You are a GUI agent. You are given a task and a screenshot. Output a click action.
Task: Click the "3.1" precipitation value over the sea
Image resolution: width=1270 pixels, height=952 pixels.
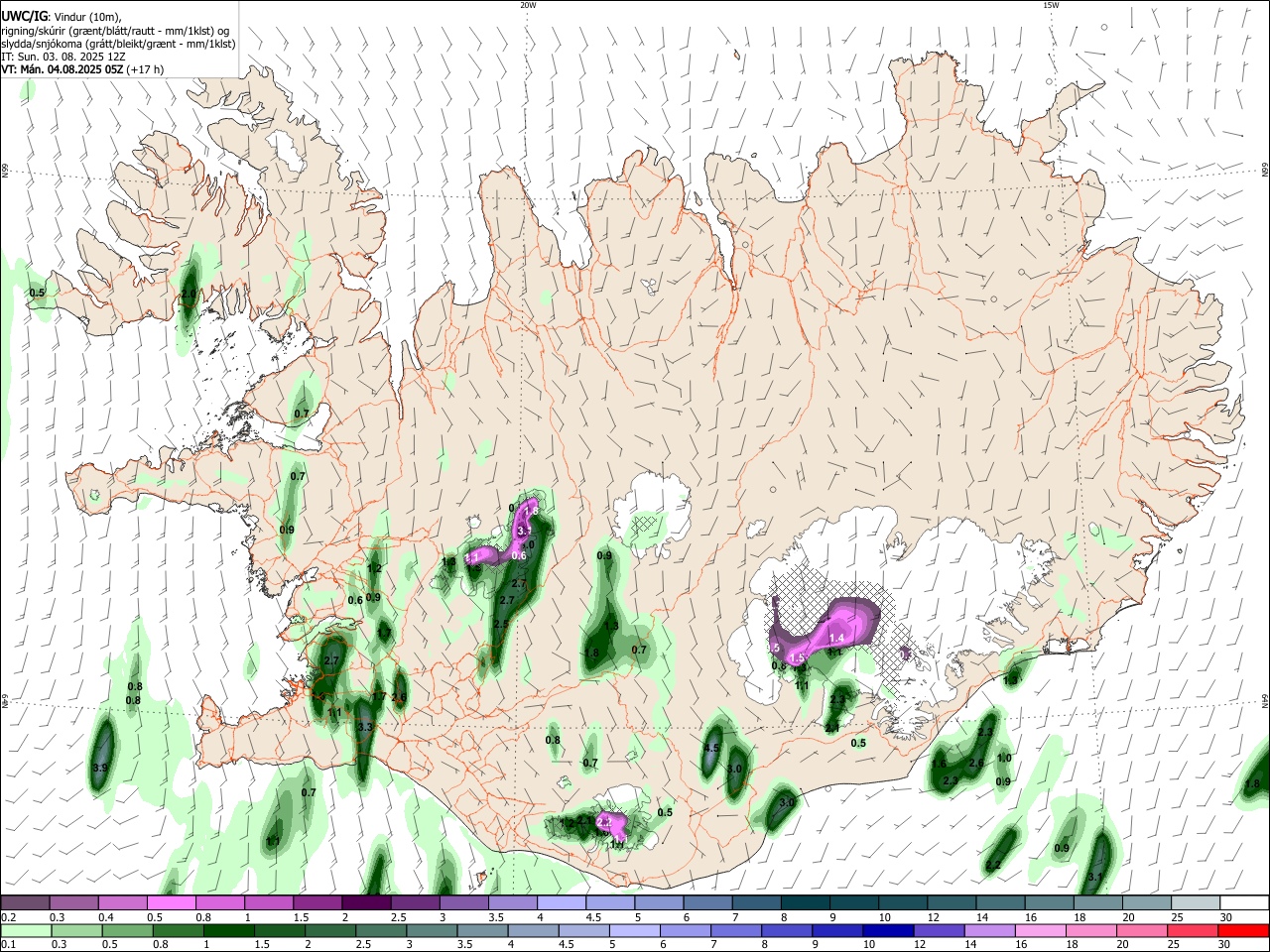(x=1095, y=877)
